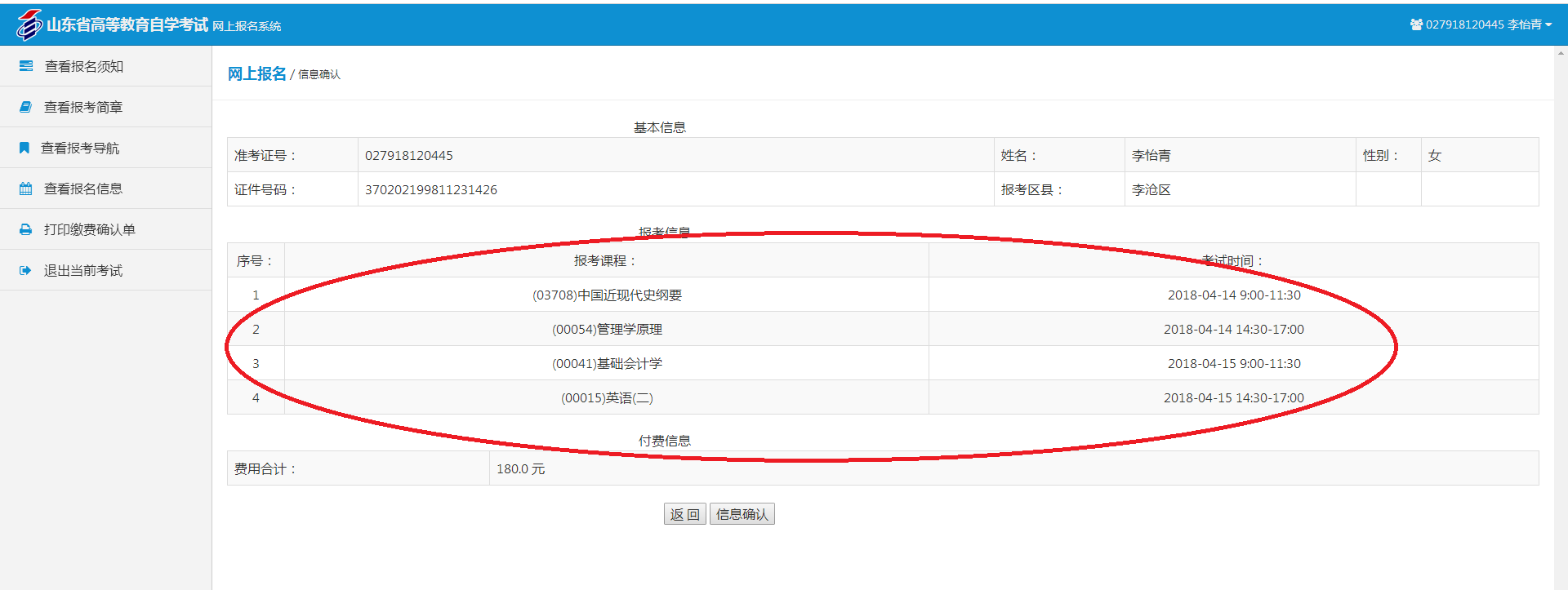Image resolution: width=1568 pixels, height=590 pixels.
Task: Select 打印缴费确认单 menu entry
Action: 90,229
